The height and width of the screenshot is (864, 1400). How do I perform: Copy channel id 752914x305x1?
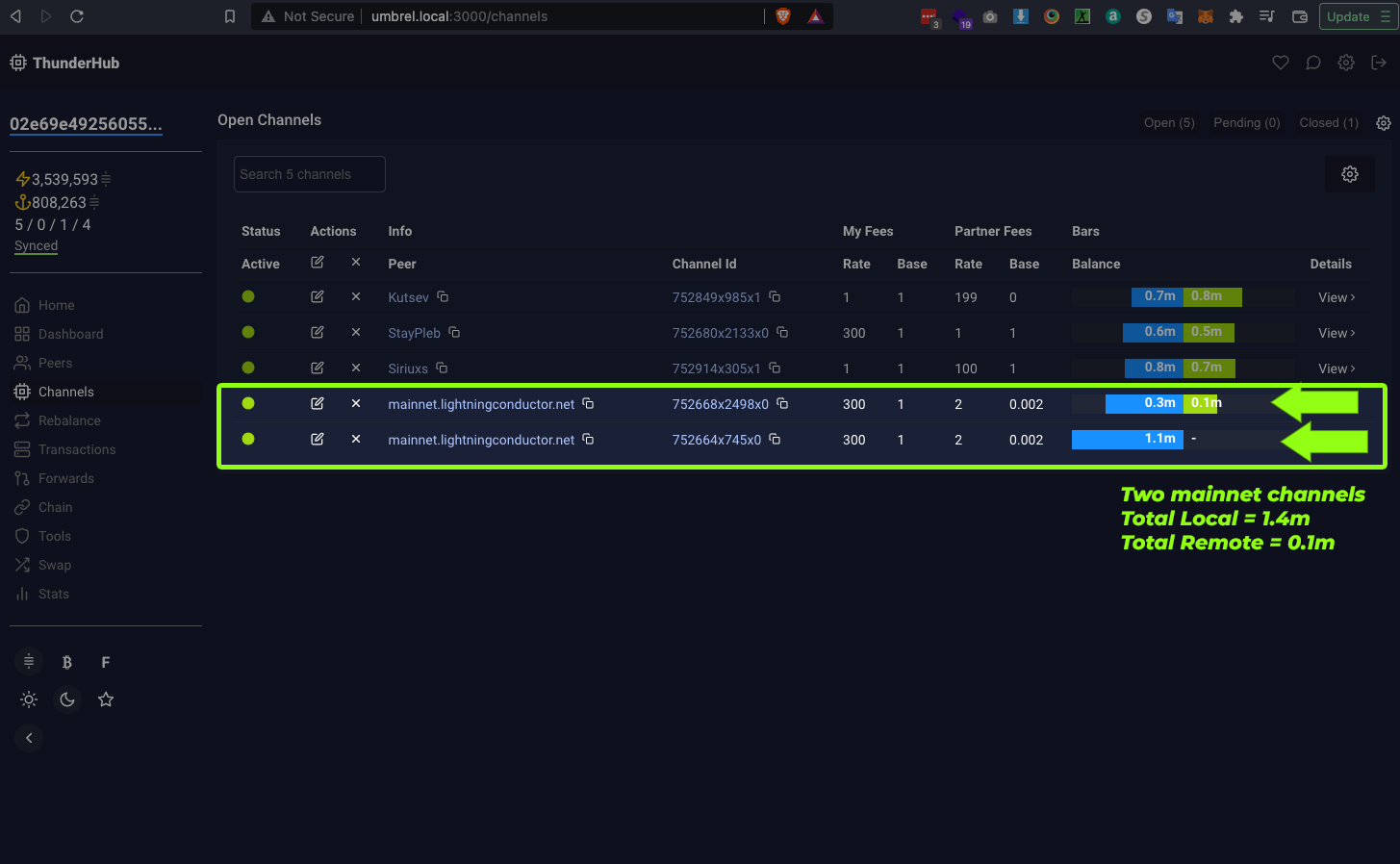775,368
